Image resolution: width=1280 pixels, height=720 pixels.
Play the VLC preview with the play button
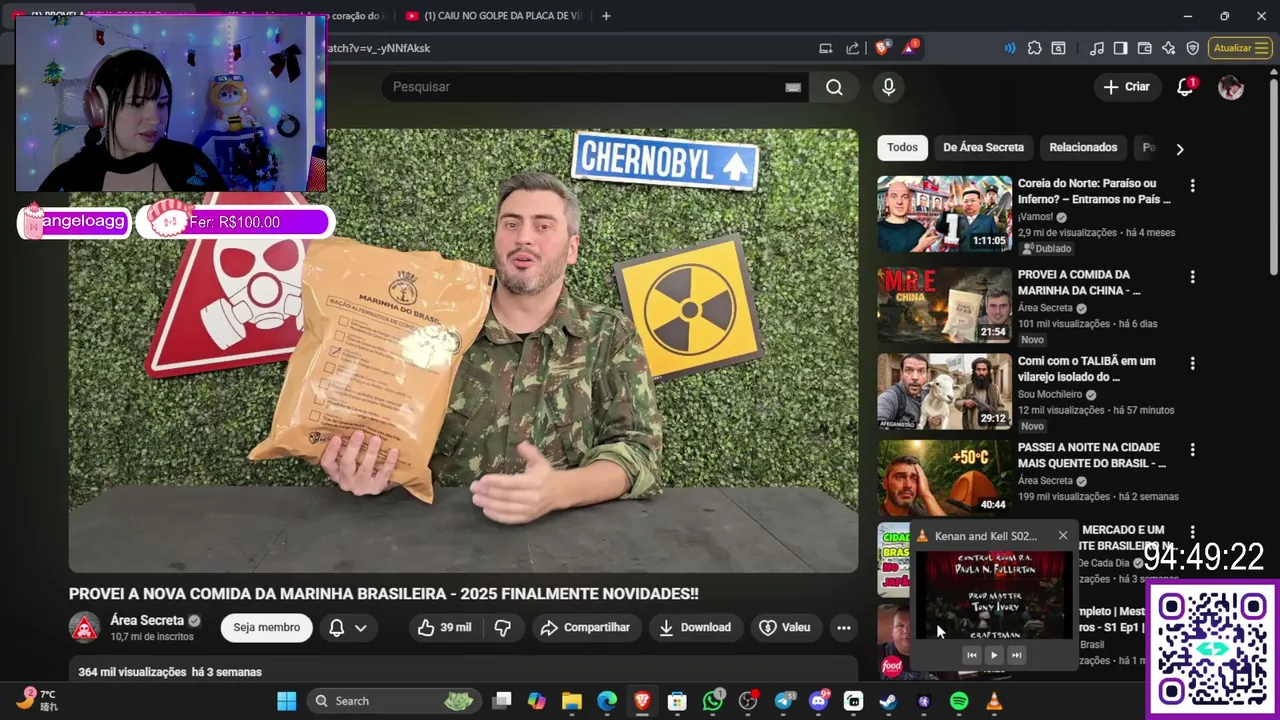[994, 656]
